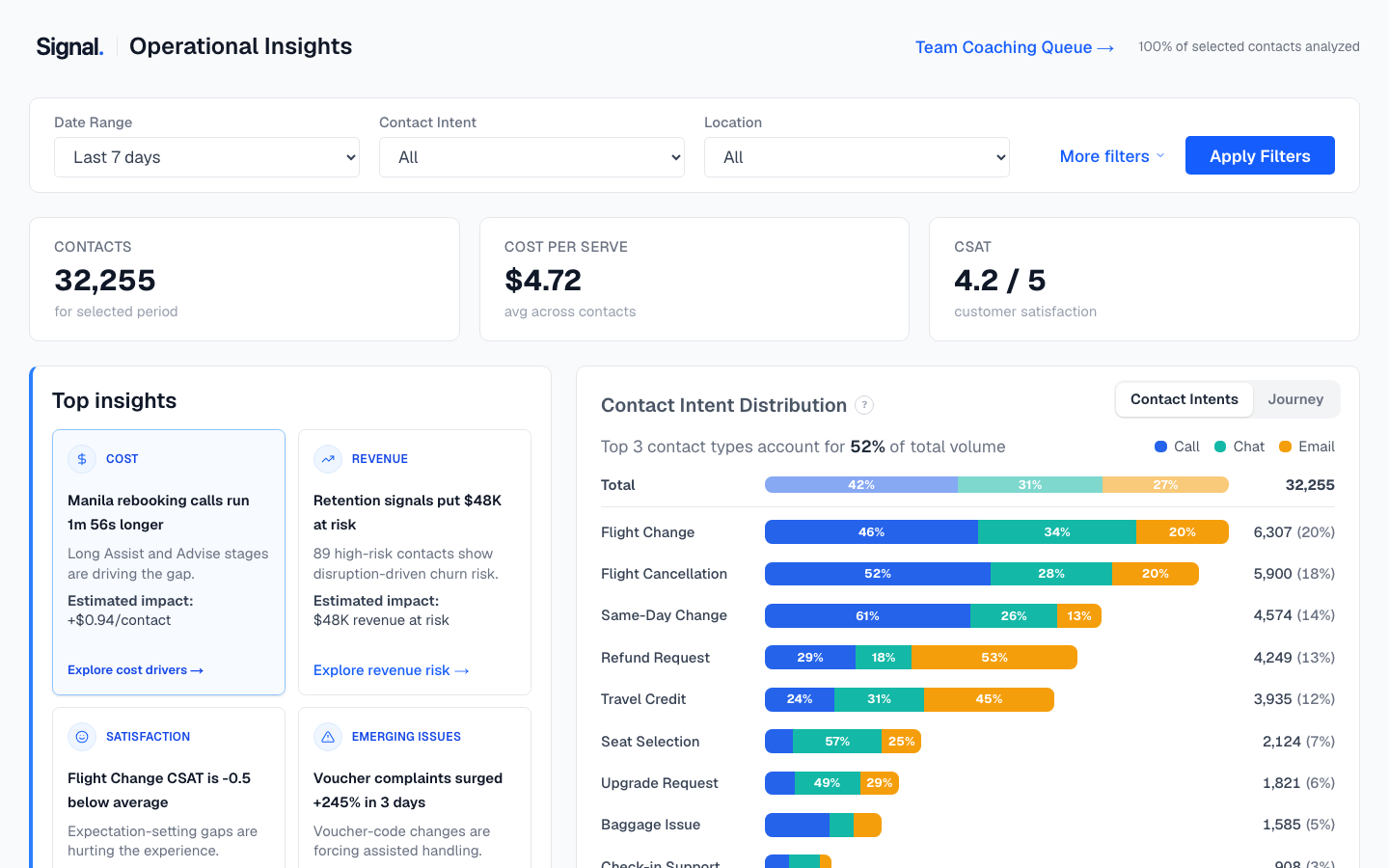Click the Flight Cancellation row label
The height and width of the screenshot is (868, 1389).
click(664, 574)
